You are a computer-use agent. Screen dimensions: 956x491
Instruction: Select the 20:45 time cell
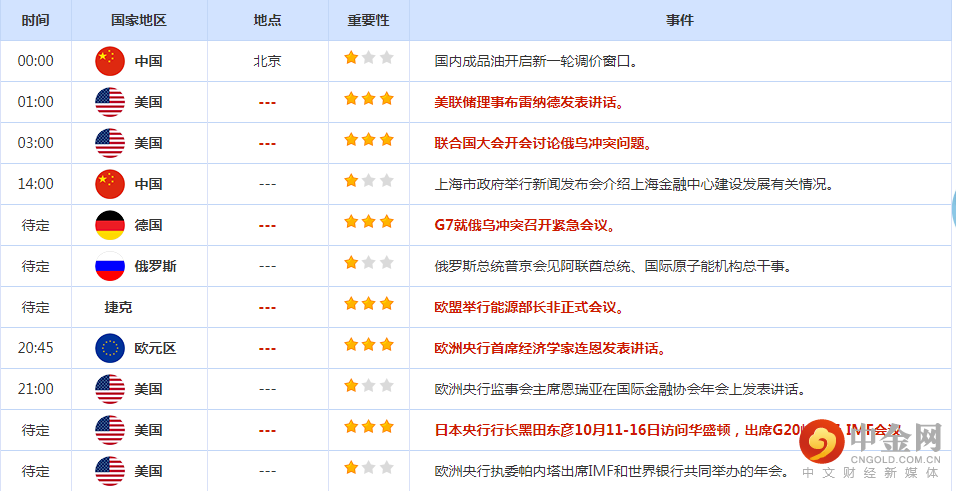pyautogui.click(x=35, y=348)
